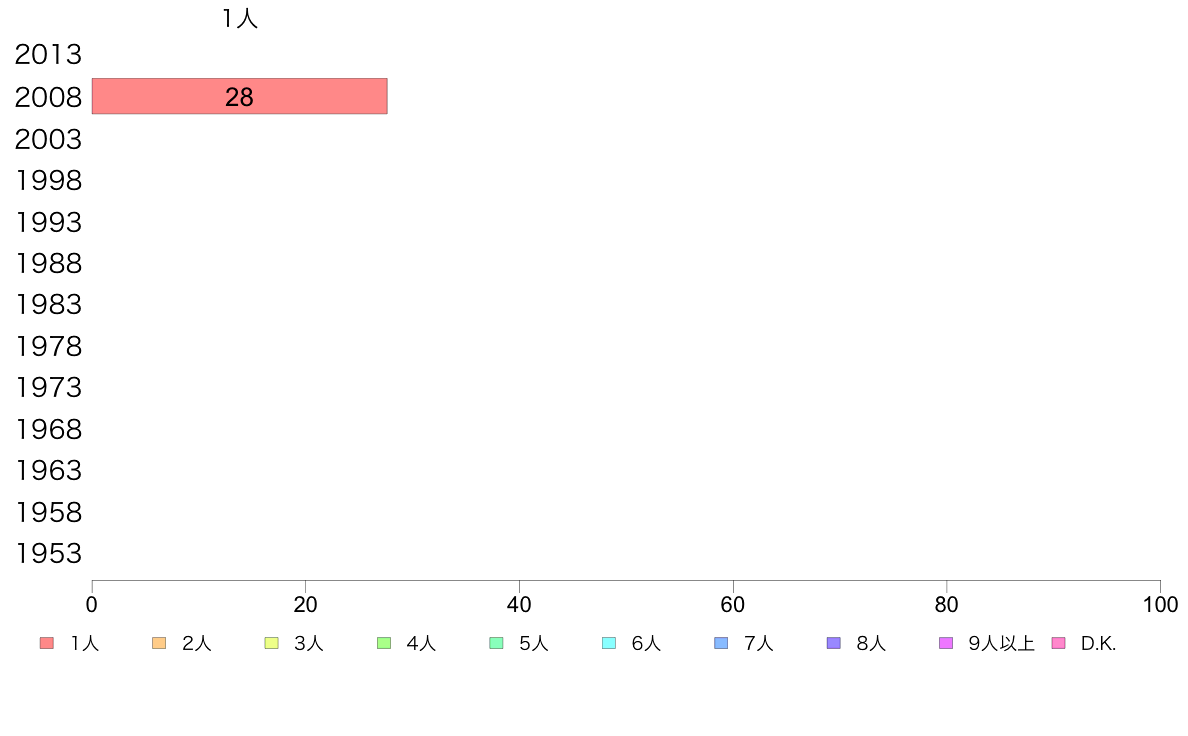Click the 40 axis tick label
The width and height of the screenshot is (1188, 736).
[519, 605]
